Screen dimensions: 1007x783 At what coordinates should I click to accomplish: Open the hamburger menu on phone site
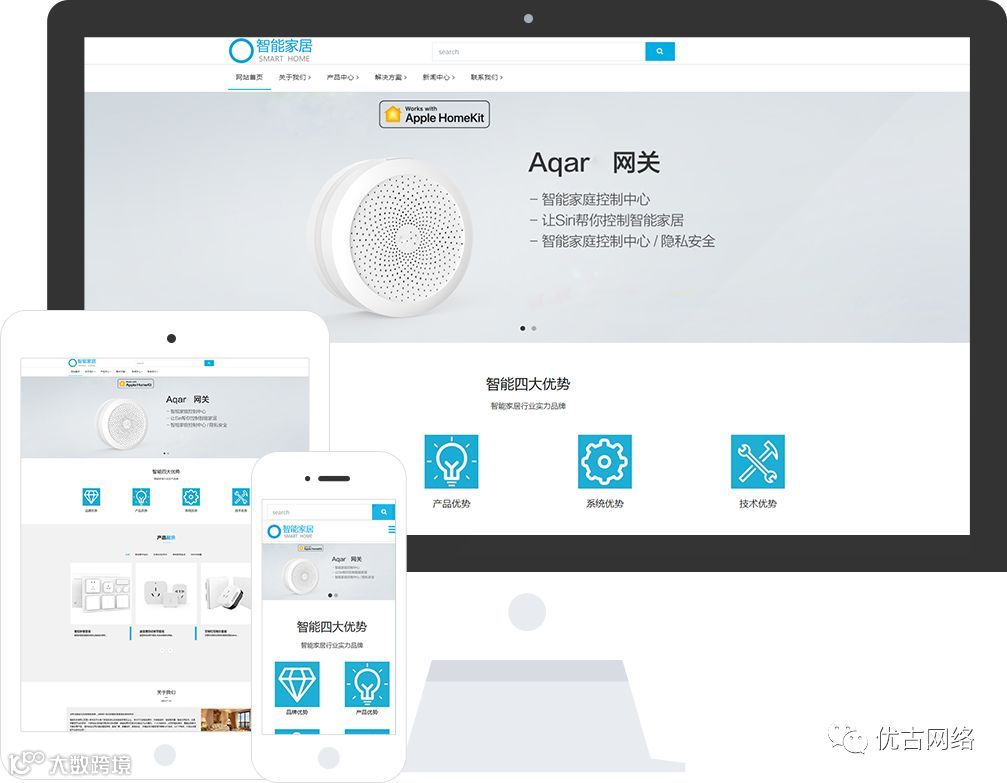pos(391,530)
